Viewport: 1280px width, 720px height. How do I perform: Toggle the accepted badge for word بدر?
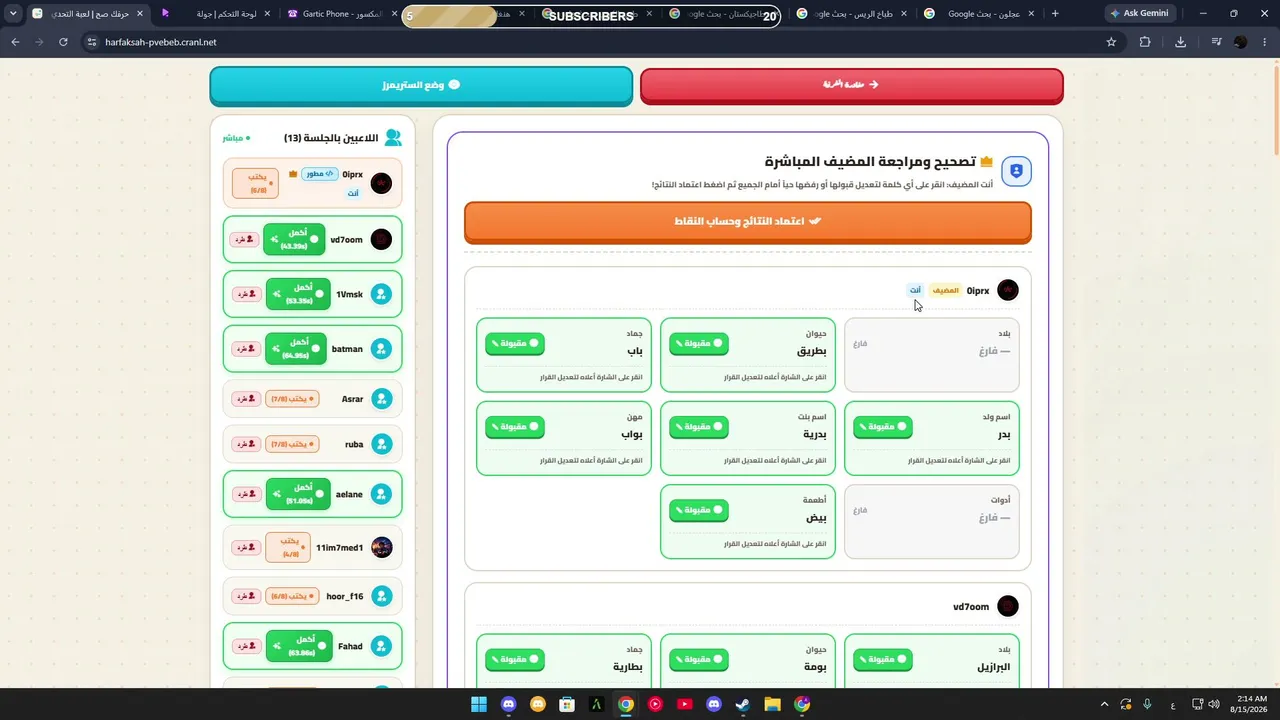pos(883,427)
